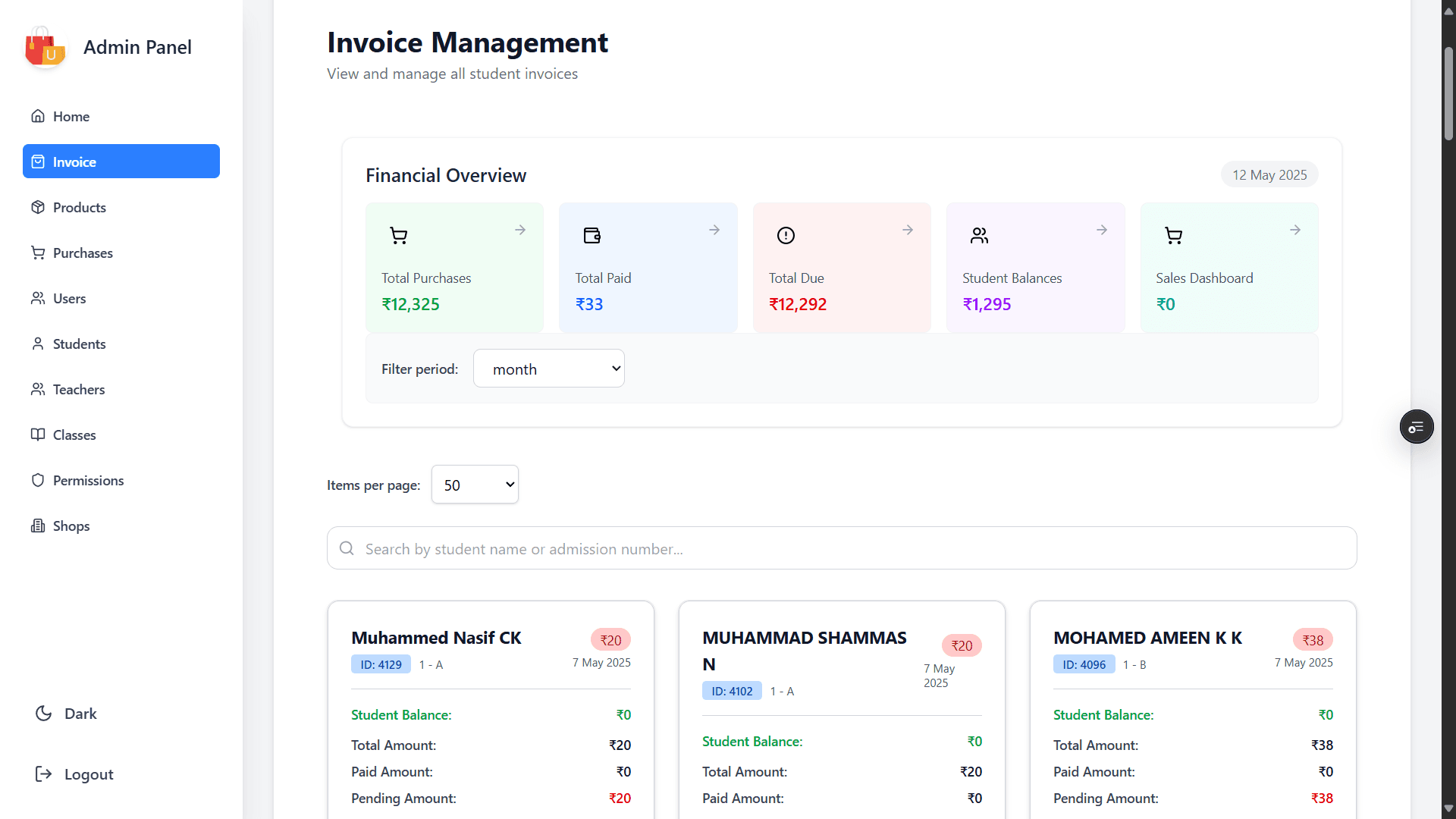Click the shopping bag logo icon
The image size is (1456, 819).
[45, 47]
